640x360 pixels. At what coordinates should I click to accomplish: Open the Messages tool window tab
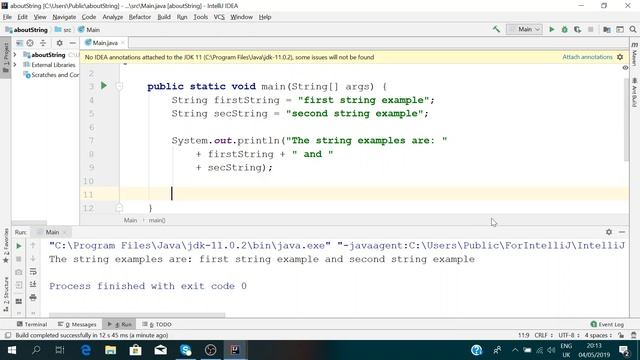77,324
